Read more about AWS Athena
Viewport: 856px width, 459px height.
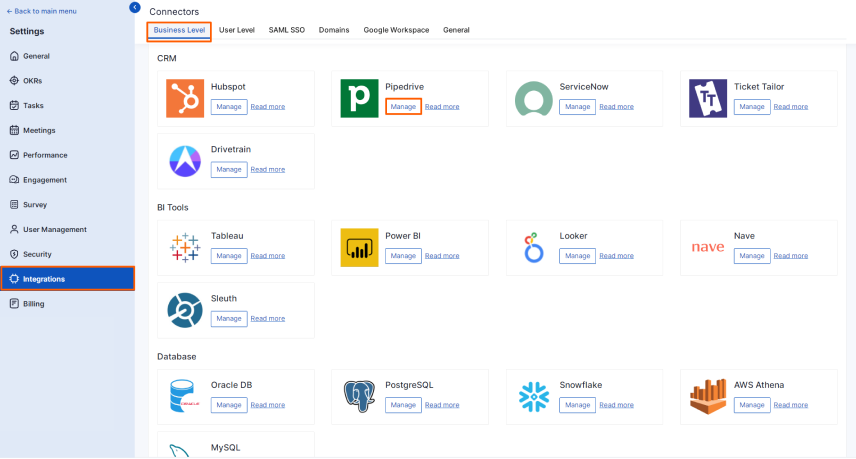click(790, 405)
